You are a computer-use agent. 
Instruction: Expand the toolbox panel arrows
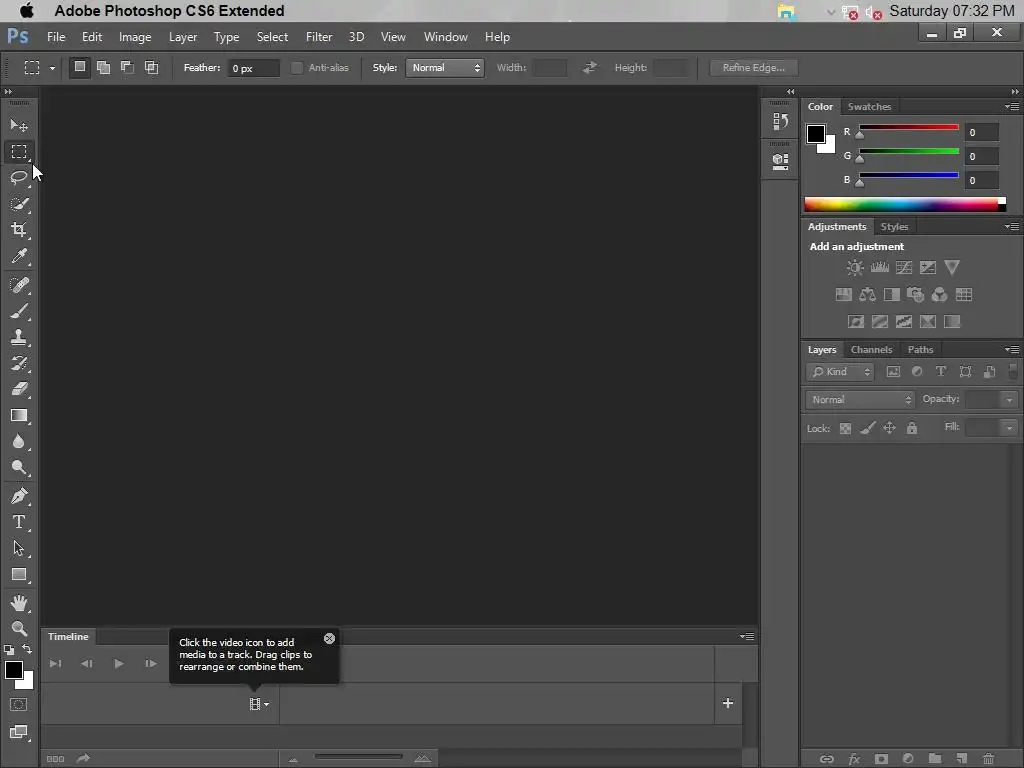click(8, 91)
